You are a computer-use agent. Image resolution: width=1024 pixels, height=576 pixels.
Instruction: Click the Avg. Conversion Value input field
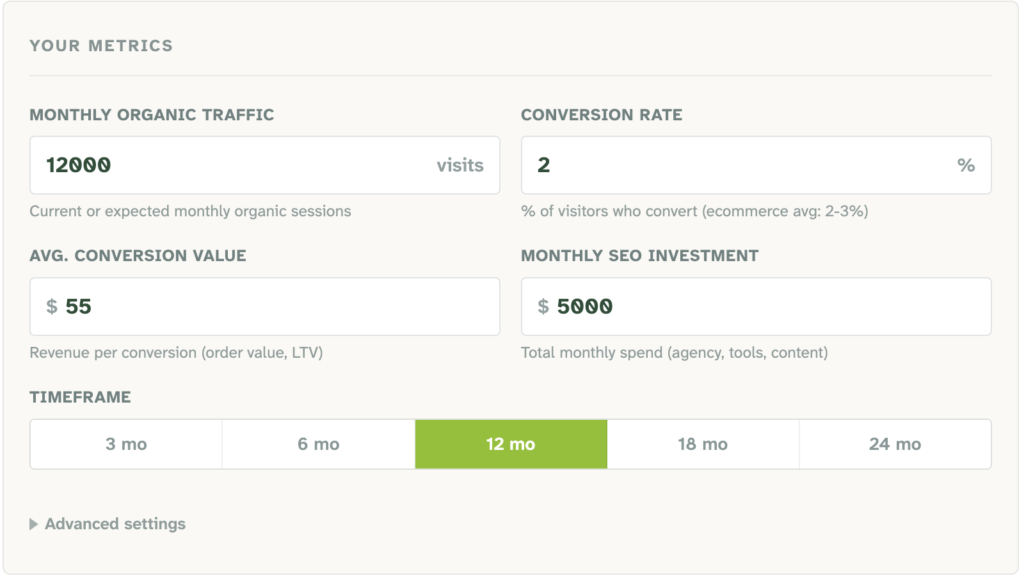click(x=280, y=307)
